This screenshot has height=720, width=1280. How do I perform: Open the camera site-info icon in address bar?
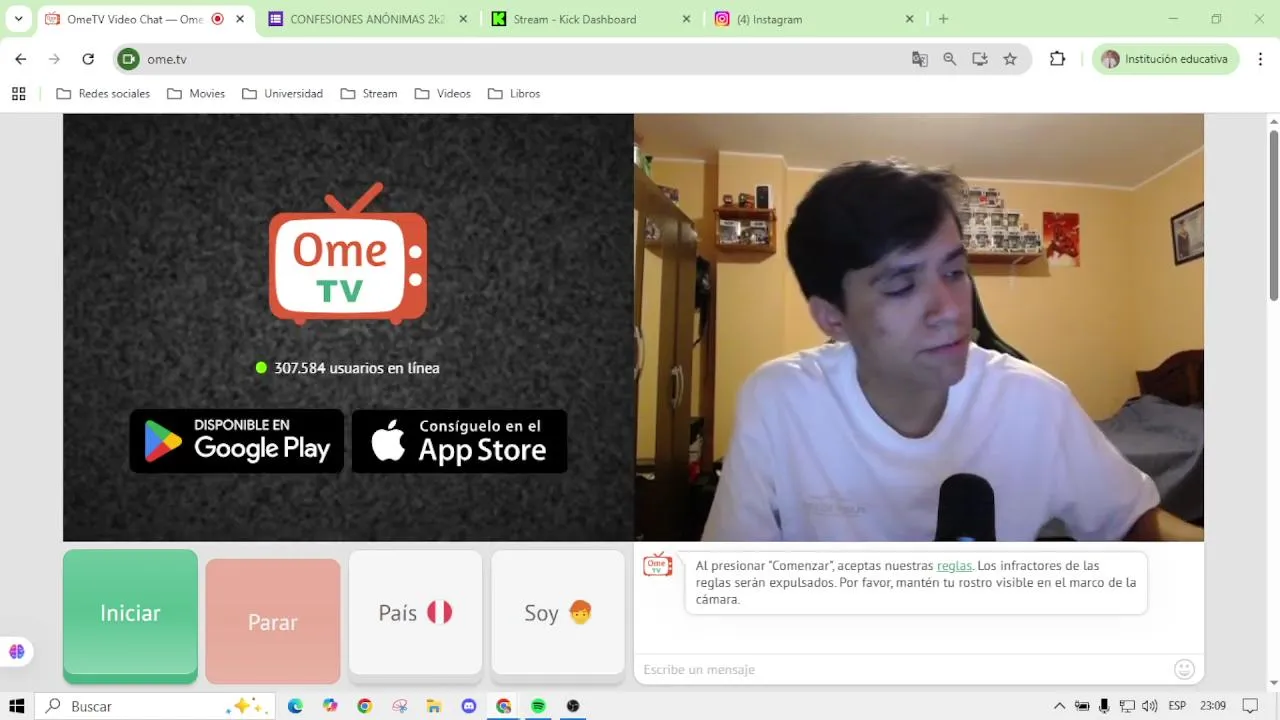(128, 59)
